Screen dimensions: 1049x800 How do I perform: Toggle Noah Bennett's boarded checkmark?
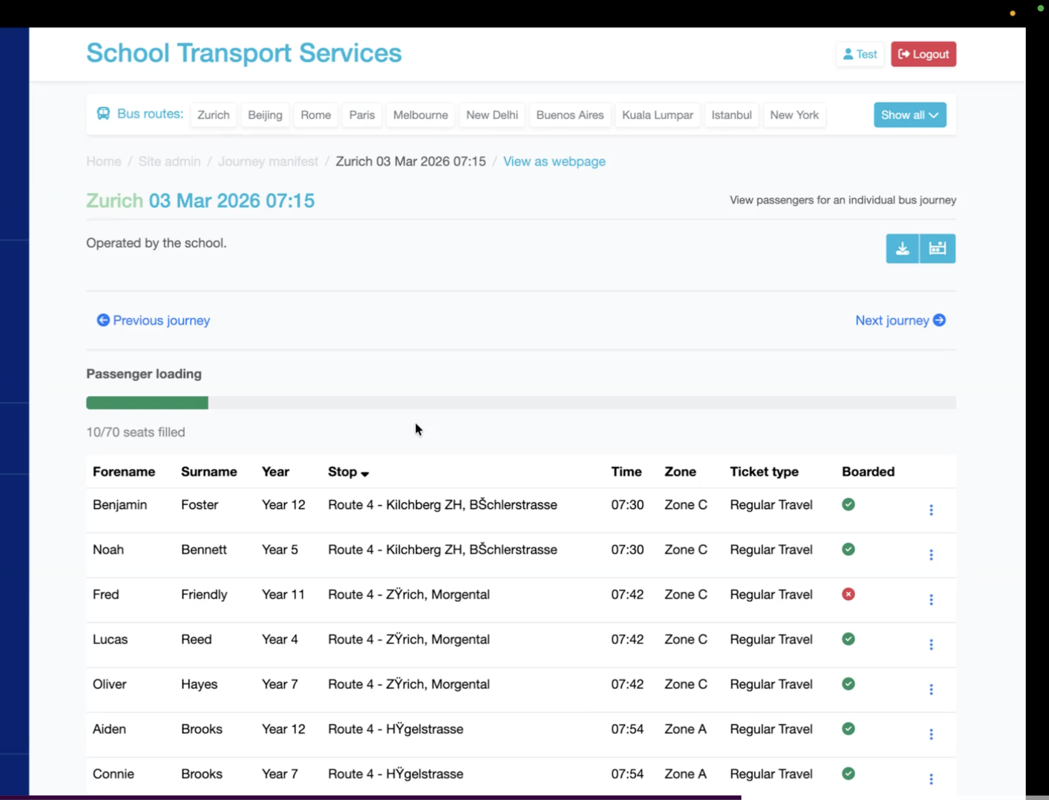point(848,549)
